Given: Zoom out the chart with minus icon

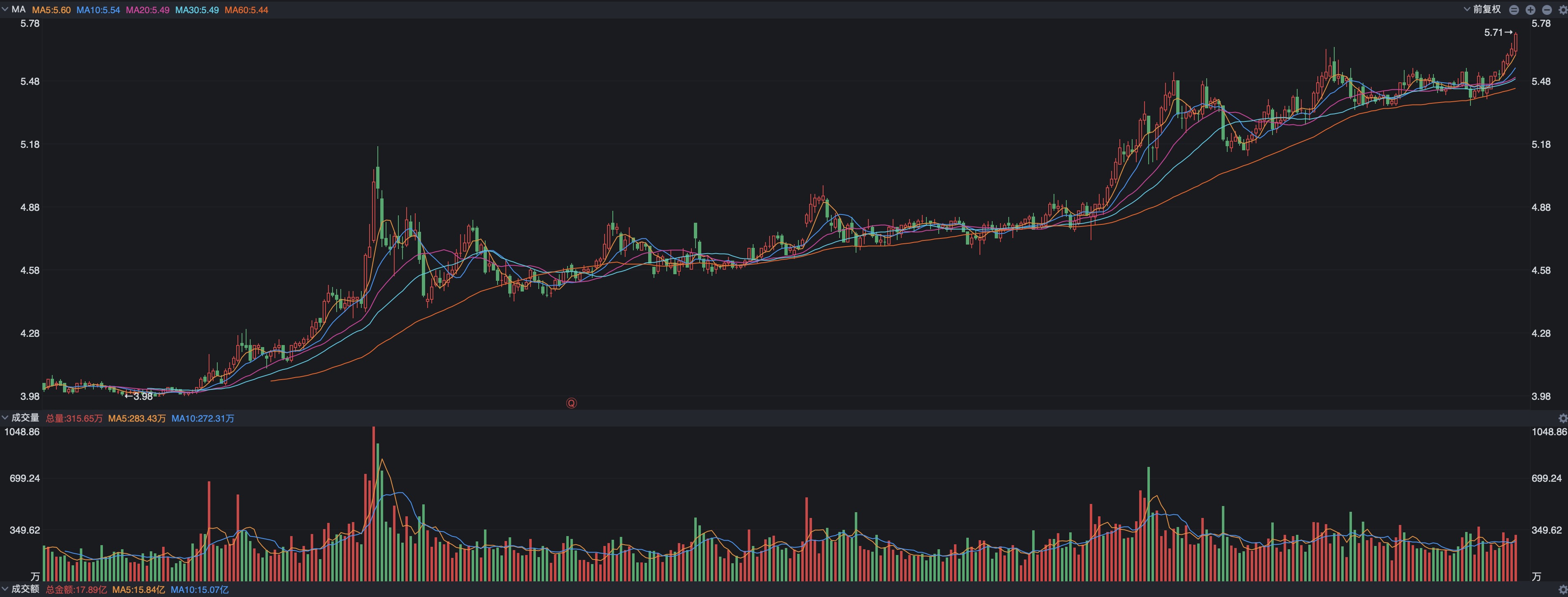Looking at the screenshot, I should click(1547, 10).
